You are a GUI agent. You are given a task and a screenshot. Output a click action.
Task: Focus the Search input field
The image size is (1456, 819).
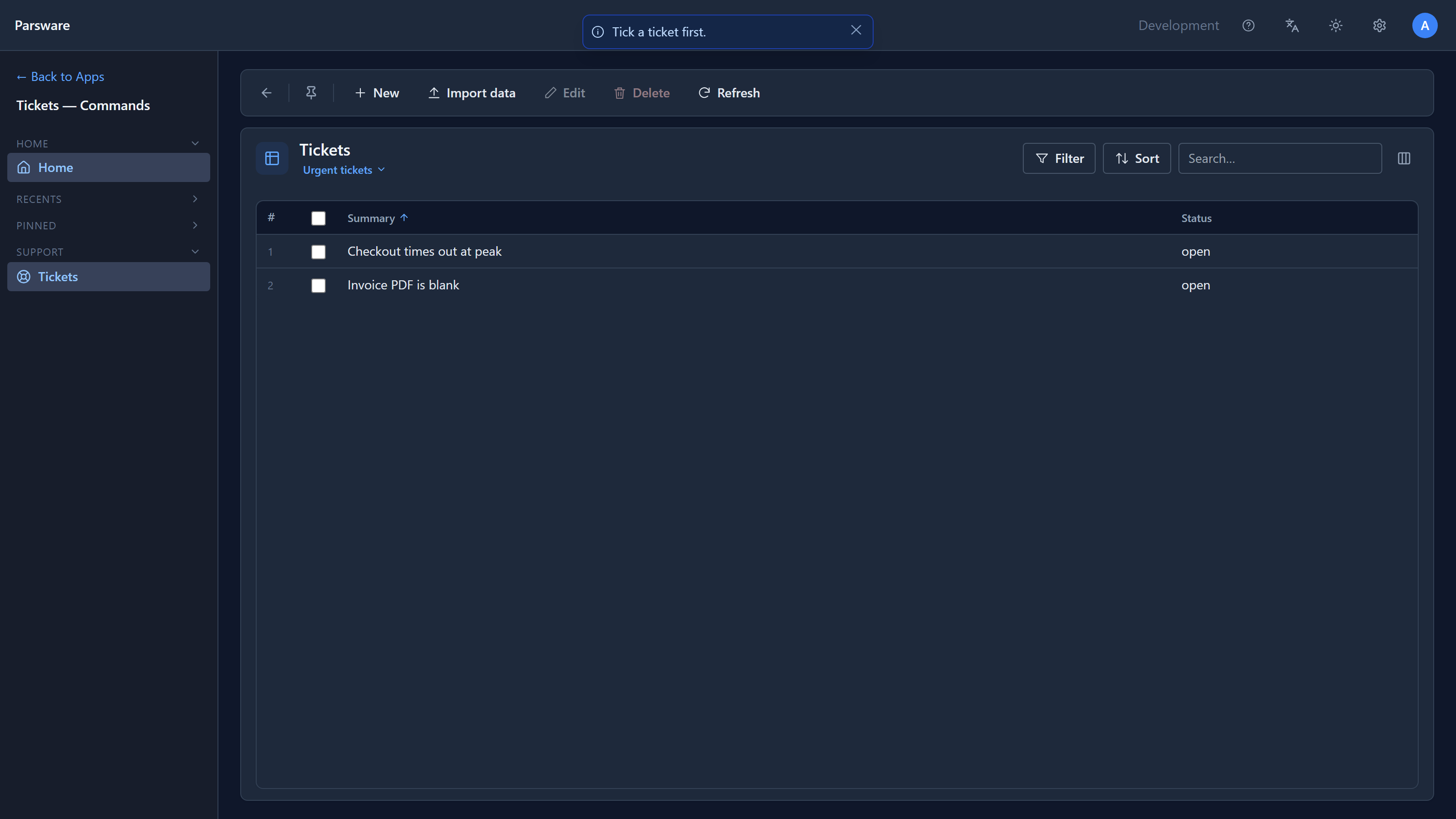1279,158
